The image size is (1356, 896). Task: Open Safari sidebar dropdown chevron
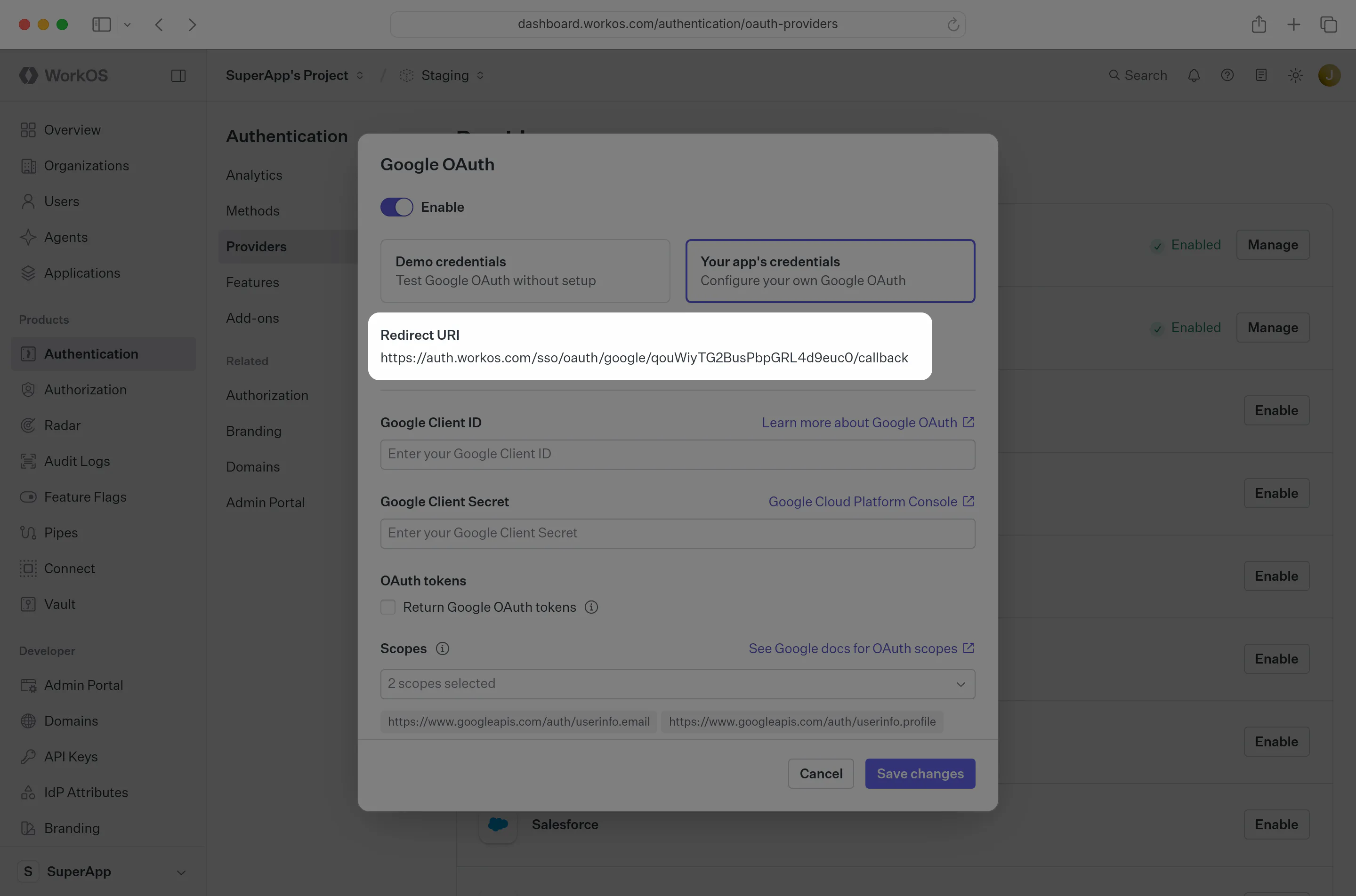tap(128, 24)
